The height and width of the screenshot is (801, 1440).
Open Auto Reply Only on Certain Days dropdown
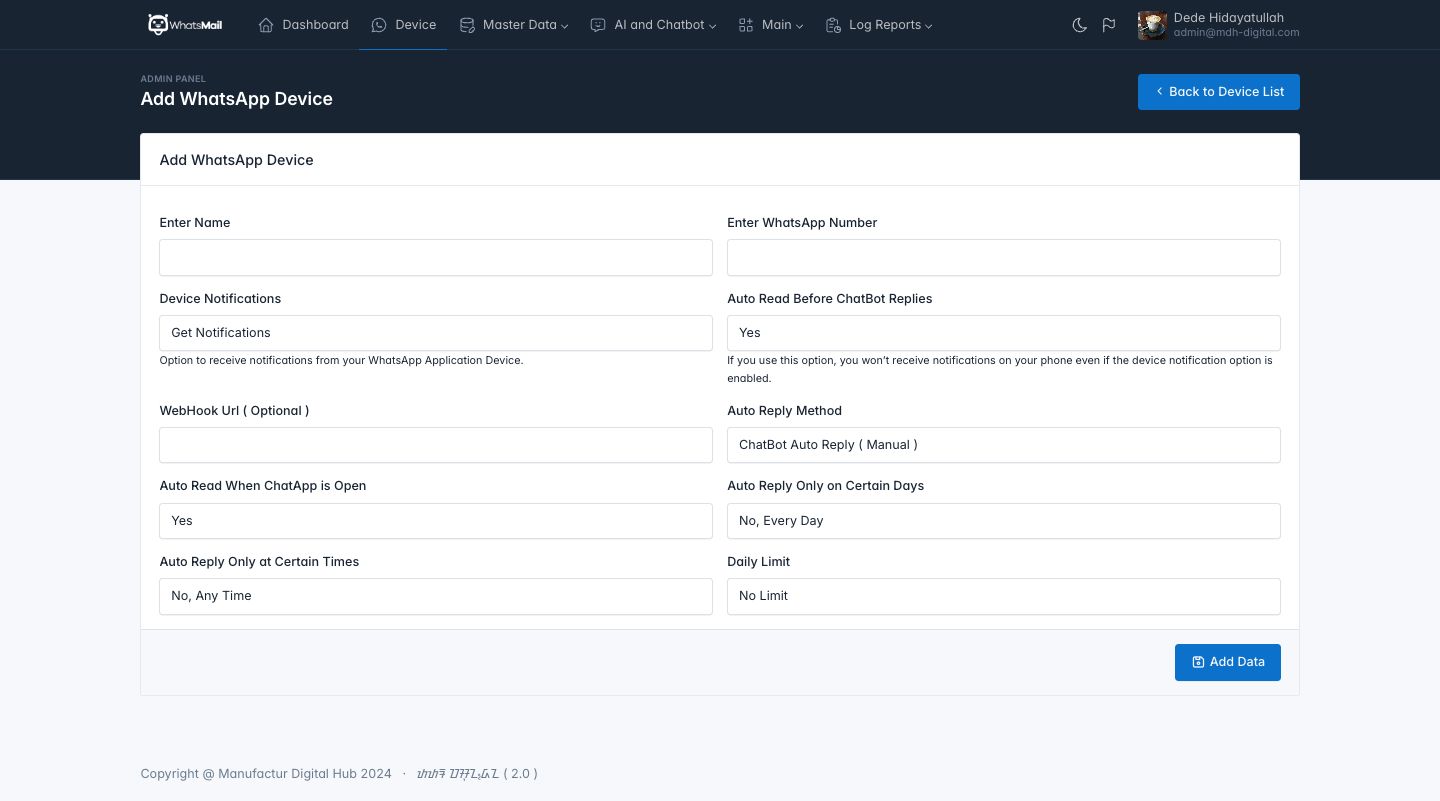pos(1004,521)
